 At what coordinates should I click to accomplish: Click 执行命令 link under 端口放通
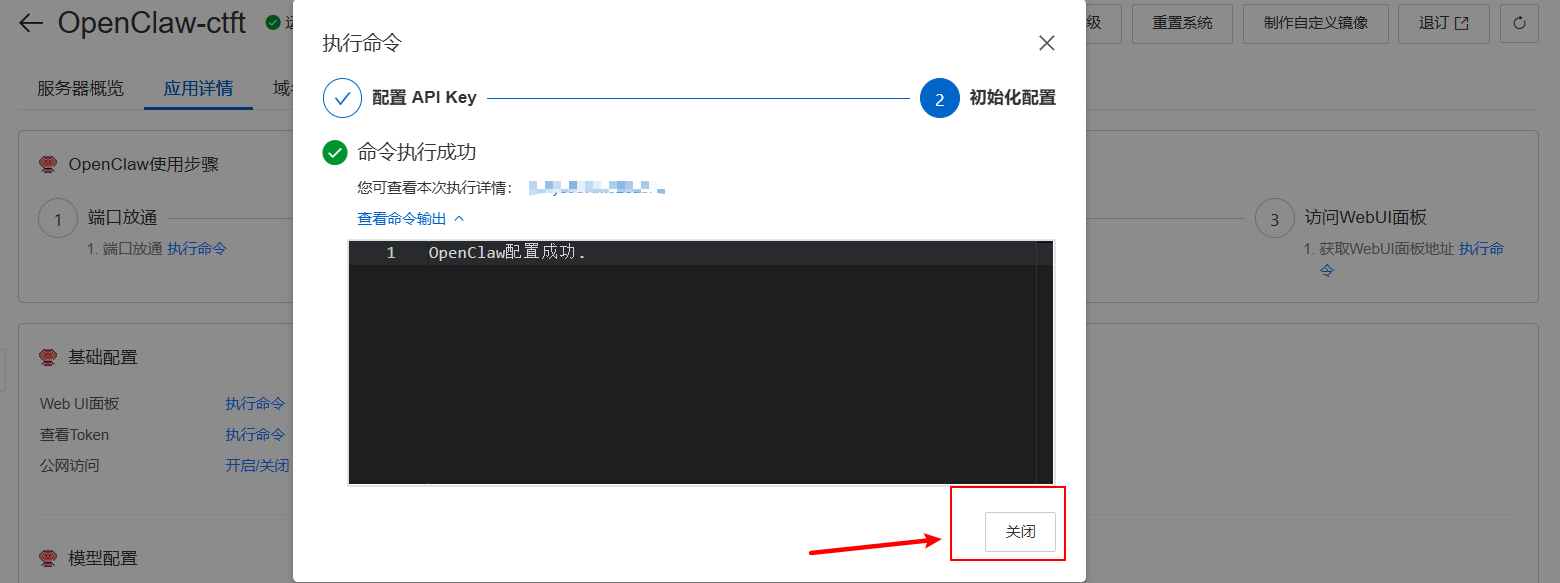(197, 248)
